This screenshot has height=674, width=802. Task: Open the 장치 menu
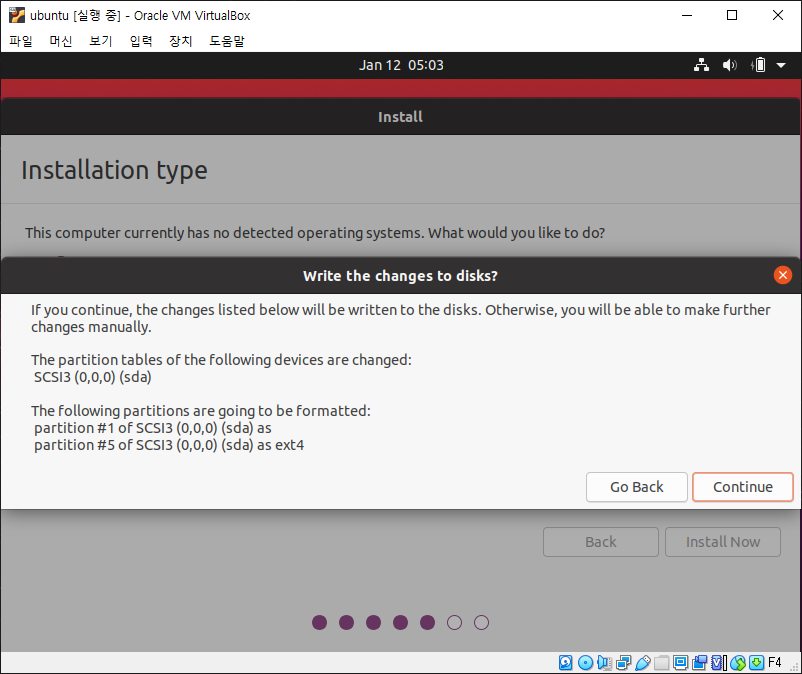[181, 41]
